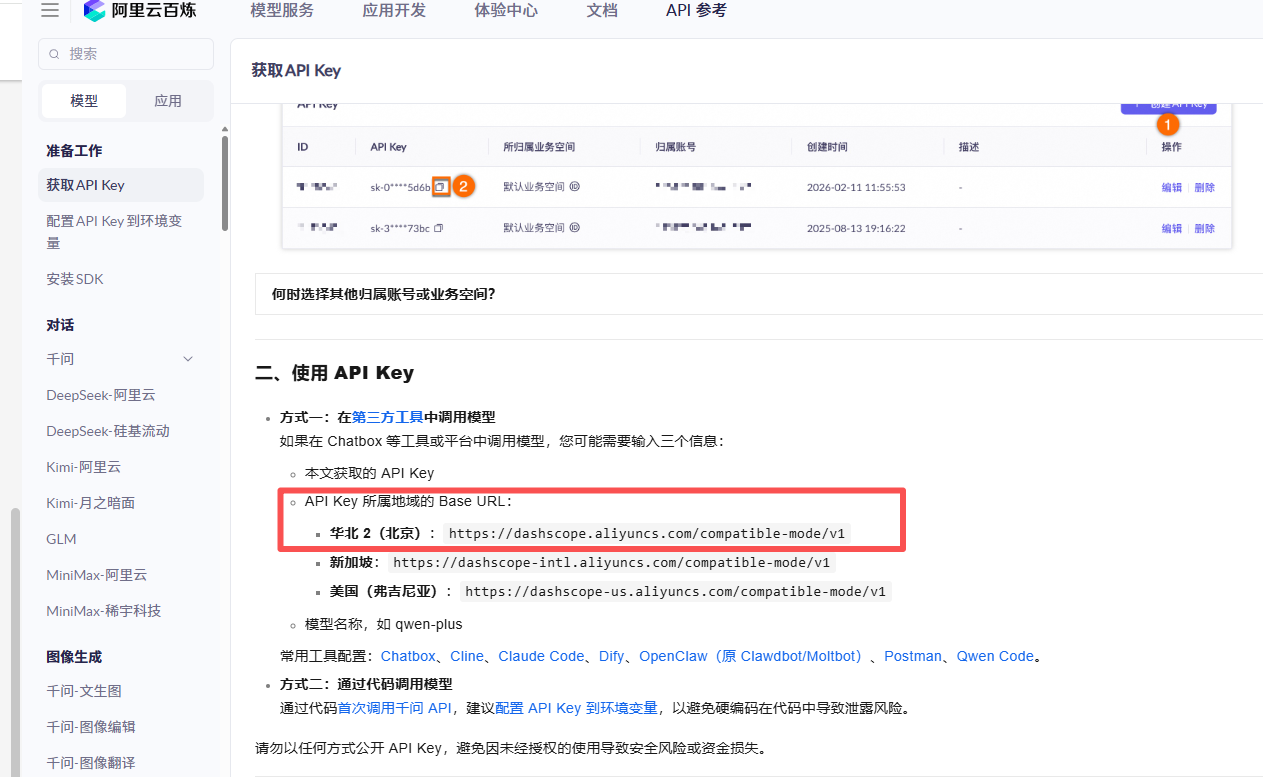1263x777 pixels.
Task: Open DeepSeek-硅基流动 in the sidebar
Action: point(108,431)
